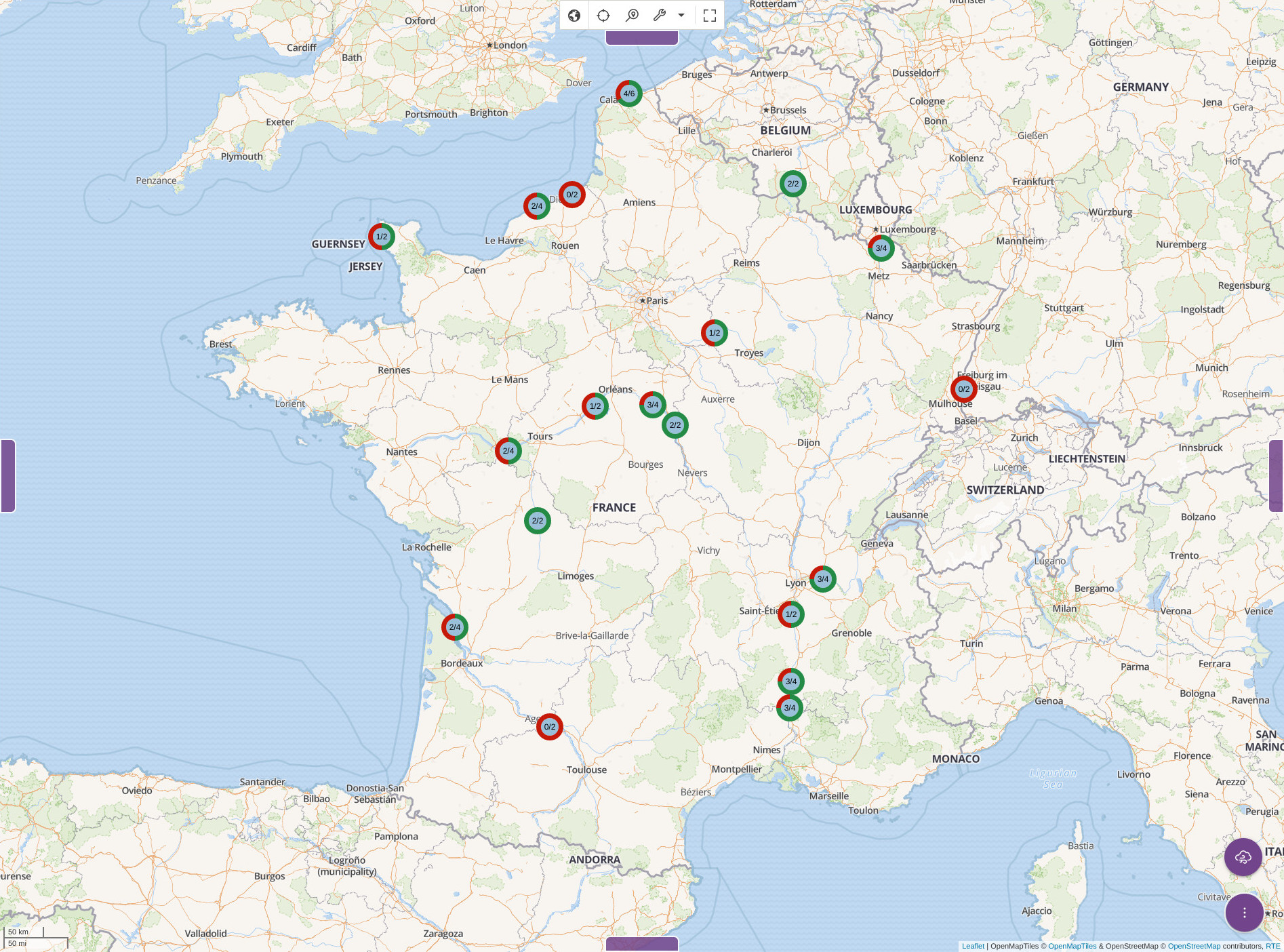
Task: Click the crosshair locate icon
Action: [603, 16]
